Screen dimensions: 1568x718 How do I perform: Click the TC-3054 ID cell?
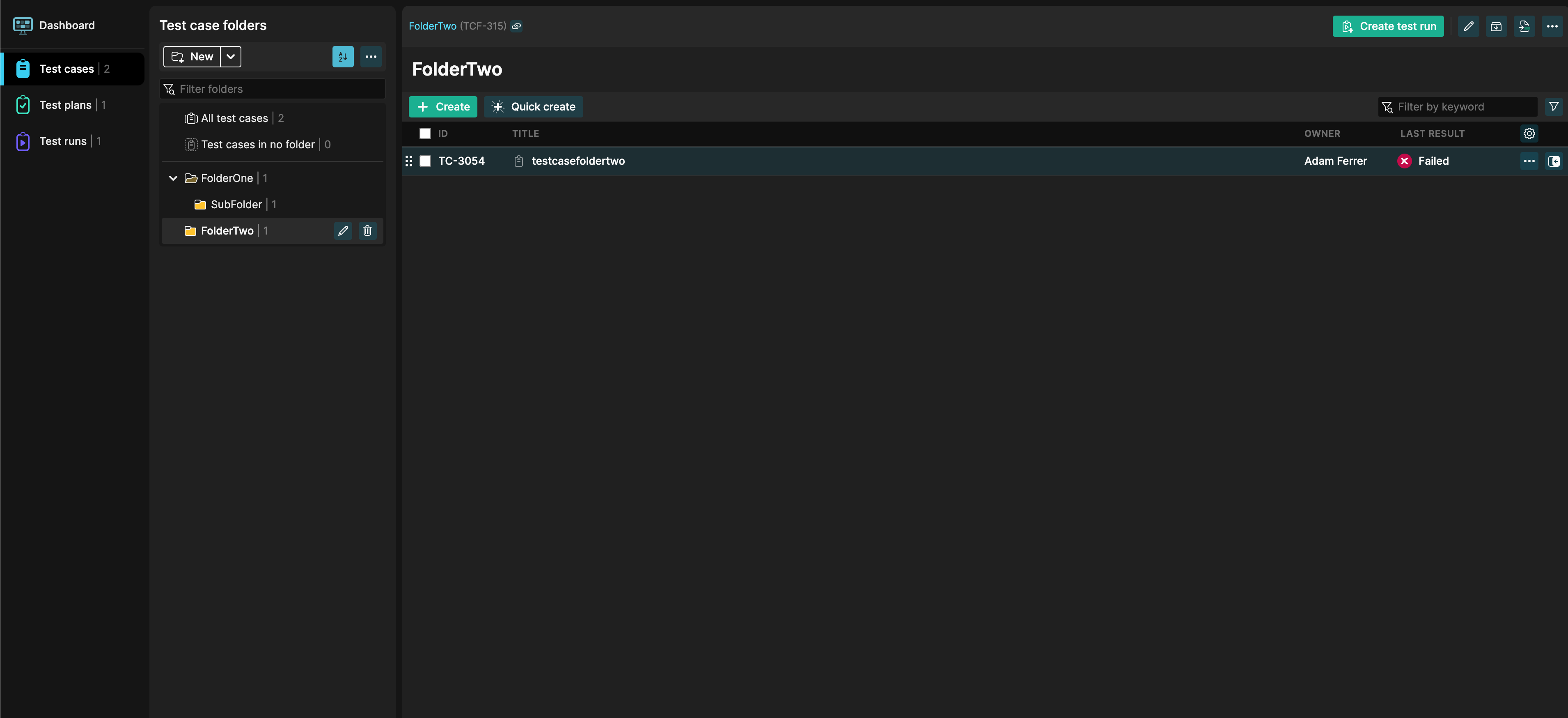pyautogui.click(x=461, y=161)
